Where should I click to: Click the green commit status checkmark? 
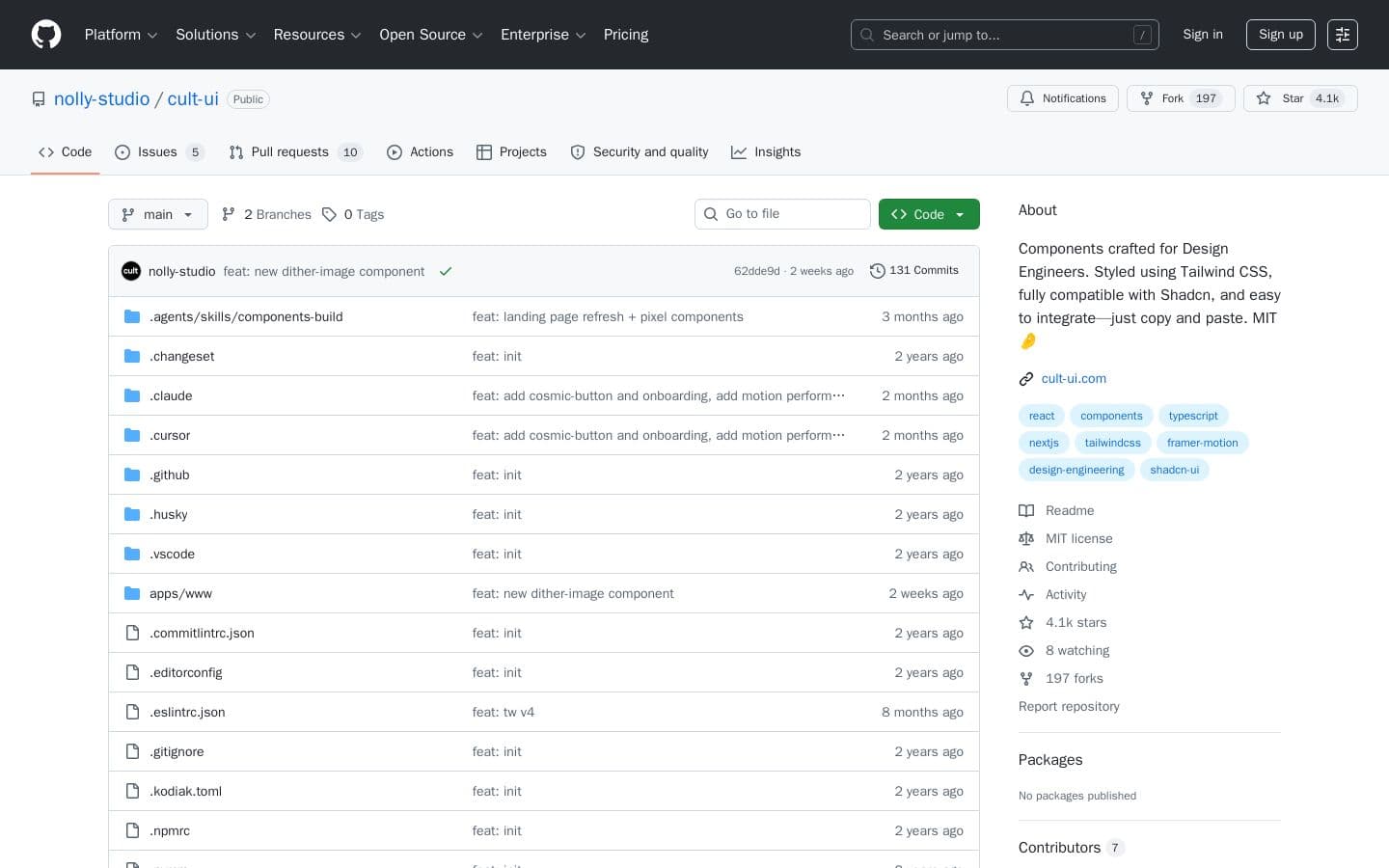pyautogui.click(x=446, y=271)
